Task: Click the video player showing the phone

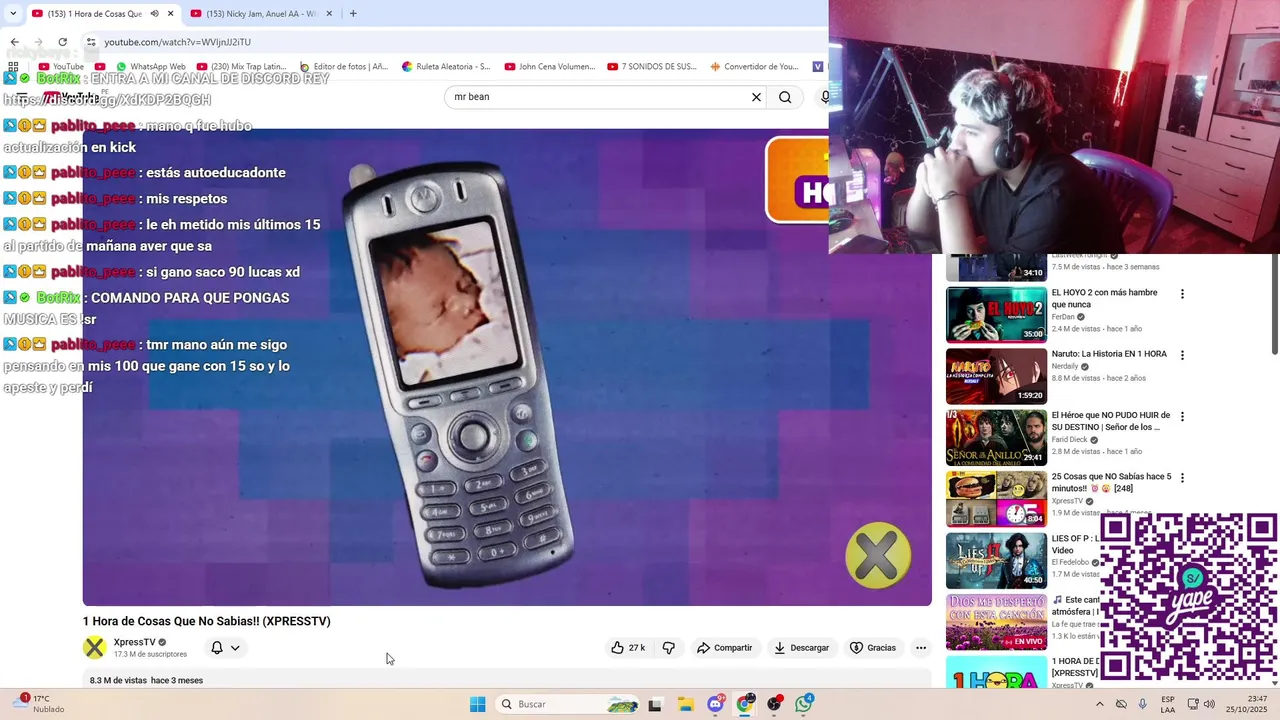Action: coord(507,367)
